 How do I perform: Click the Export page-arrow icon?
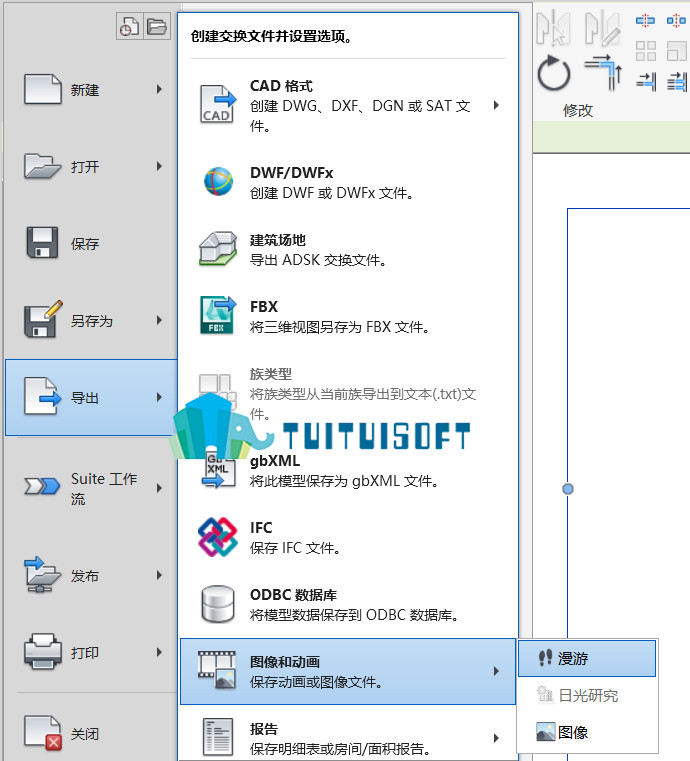pyautogui.click(x=43, y=397)
